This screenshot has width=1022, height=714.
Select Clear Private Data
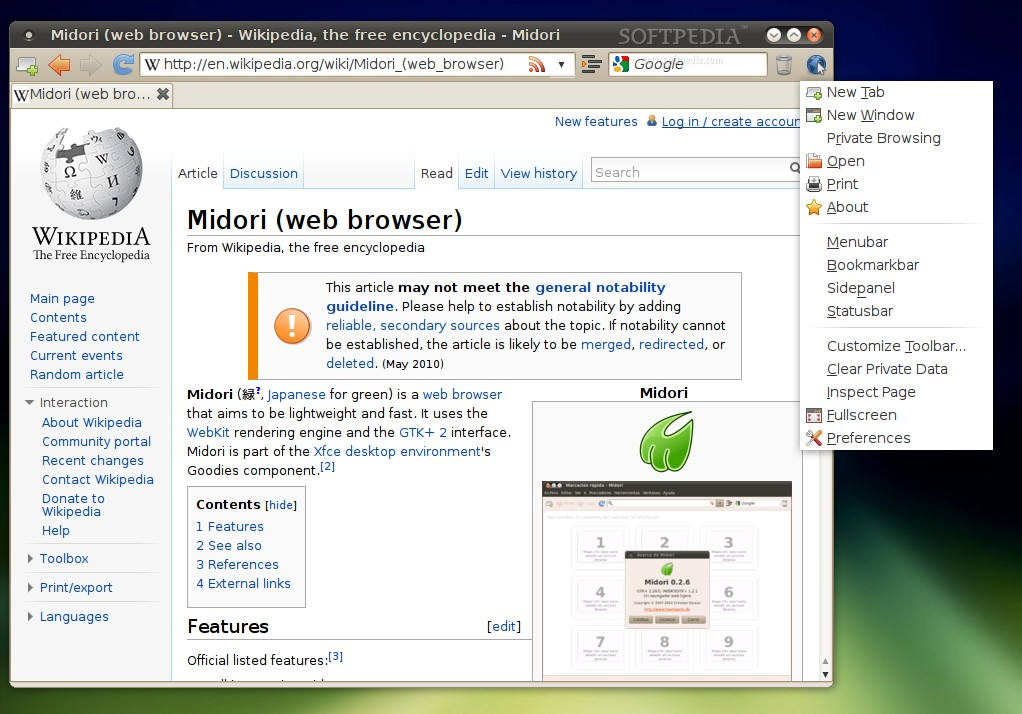896,369
